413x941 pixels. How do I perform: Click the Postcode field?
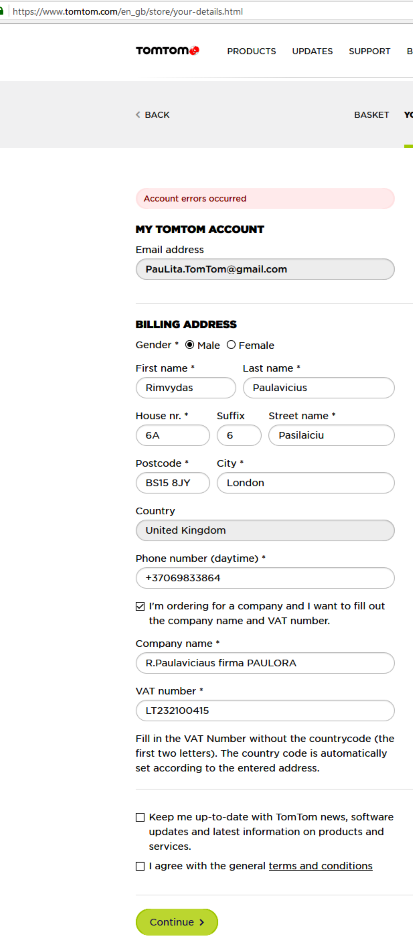[173, 483]
